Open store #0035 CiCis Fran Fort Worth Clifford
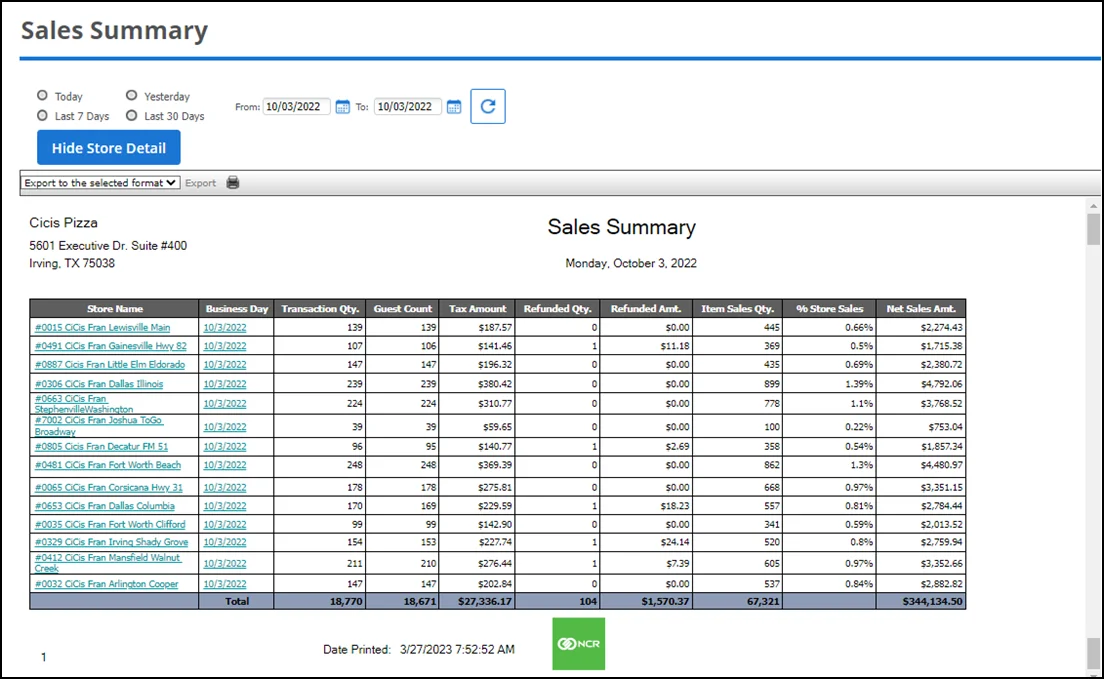The width and height of the screenshot is (1104, 679). (110, 525)
